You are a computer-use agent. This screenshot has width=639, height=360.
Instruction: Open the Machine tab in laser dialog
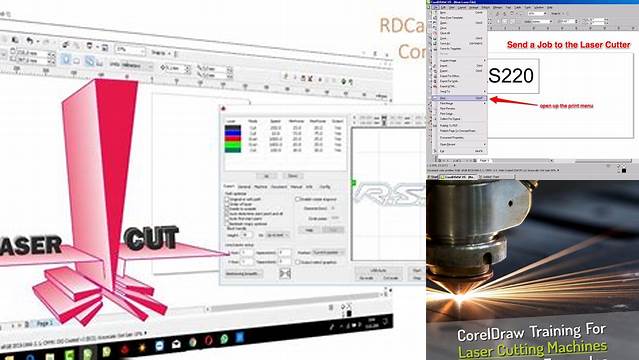(261, 187)
